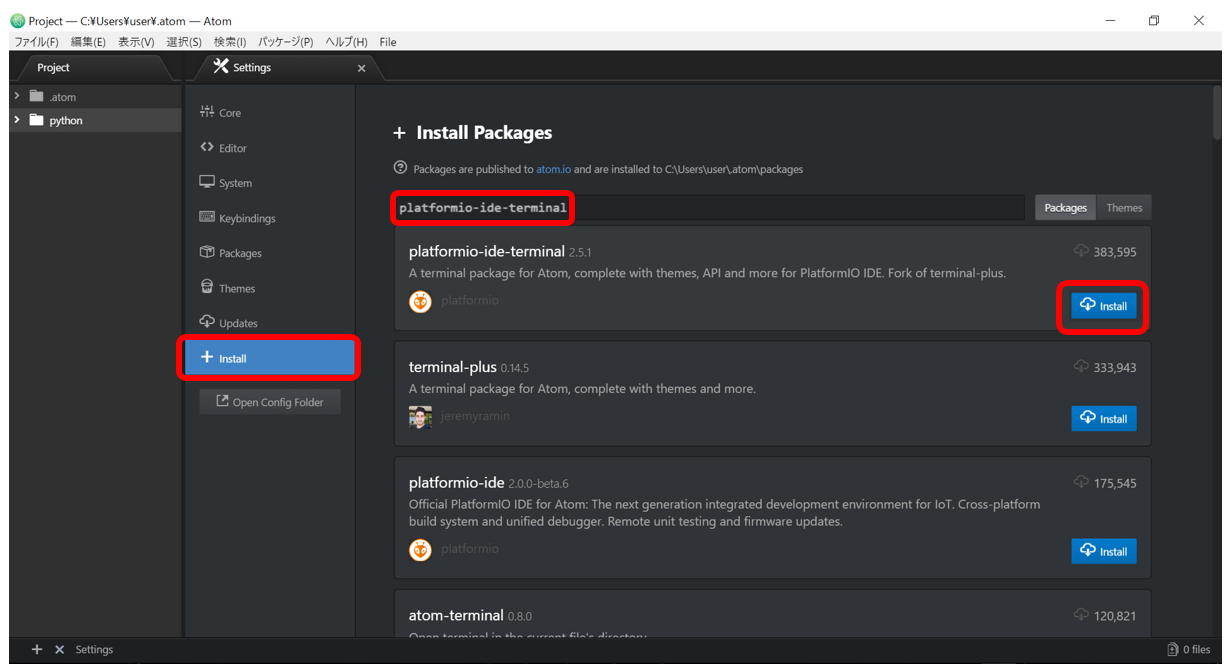1232x671 pixels.
Task: Click the X icon in the status bar
Action: (x=59, y=649)
